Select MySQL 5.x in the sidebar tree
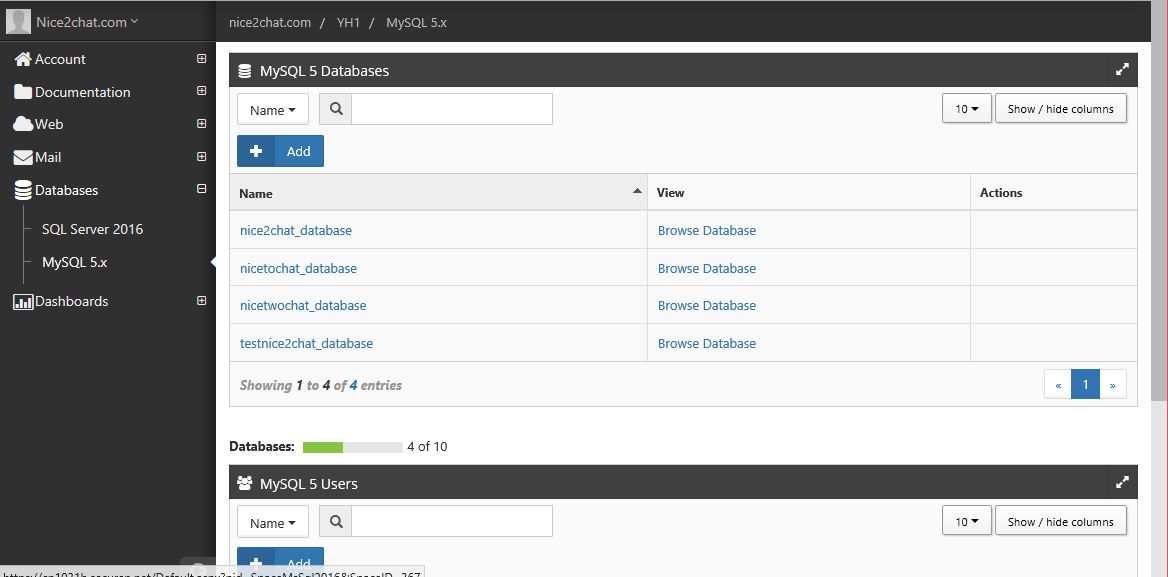This screenshot has height=577, width=1168. (x=74, y=263)
